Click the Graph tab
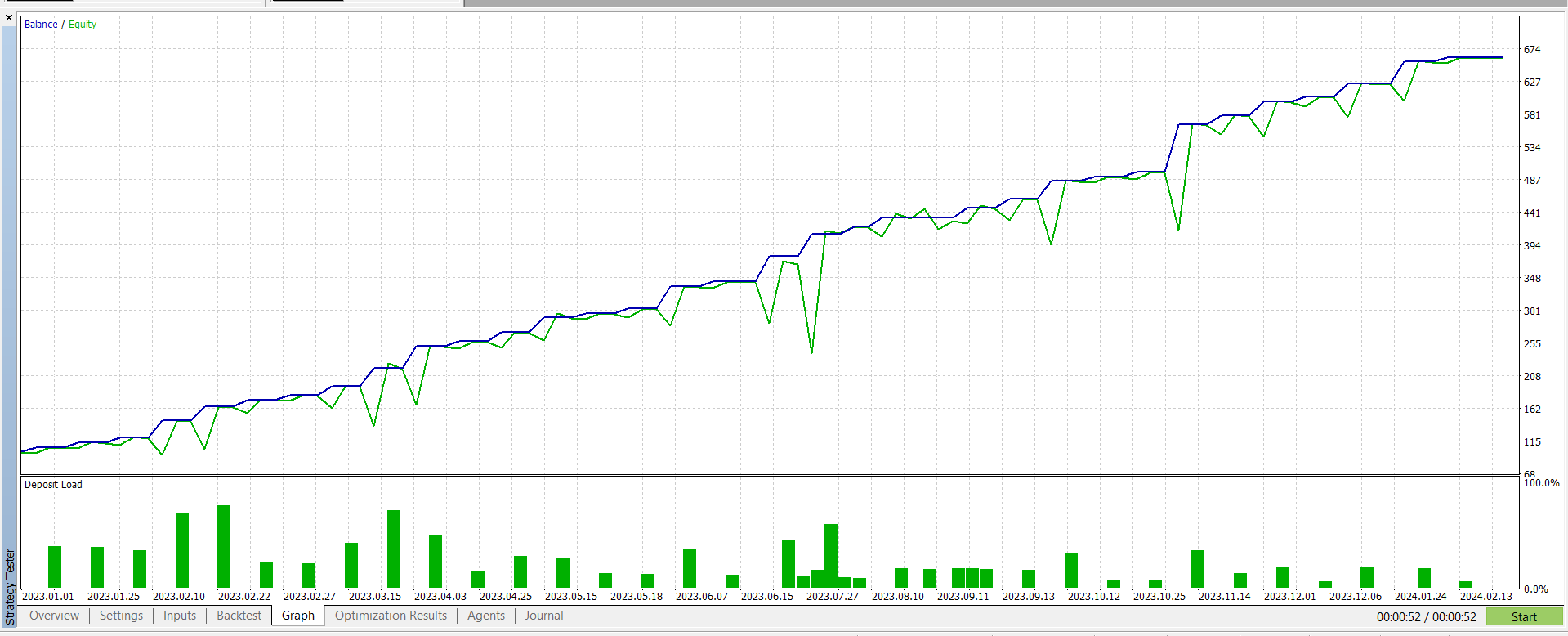This screenshot has height=636, width=1568. pyautogui.click(x=298, y=616)
